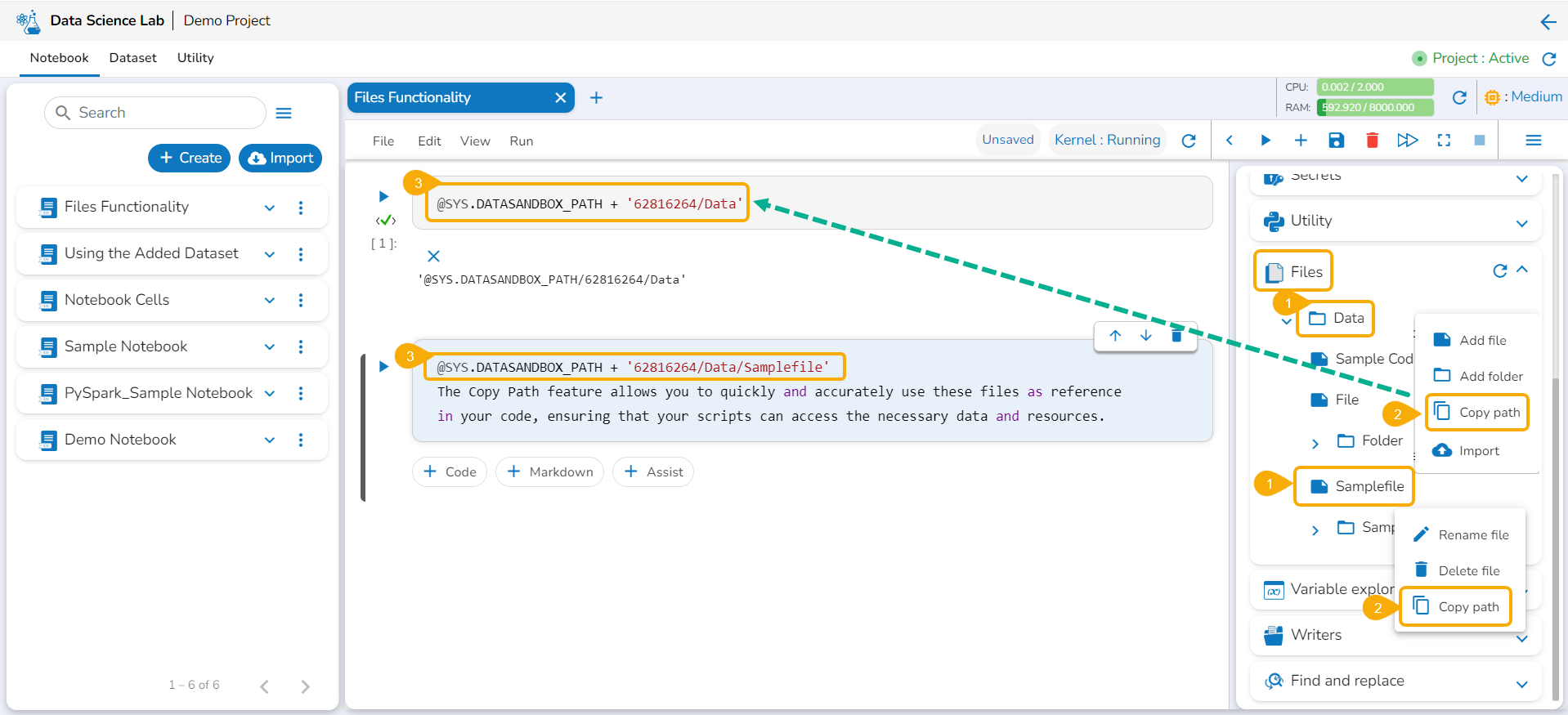The width and height of the screenshot is (1568, 715).
Task: Stop execution with the square stop icon
Action: point(1479,141)
